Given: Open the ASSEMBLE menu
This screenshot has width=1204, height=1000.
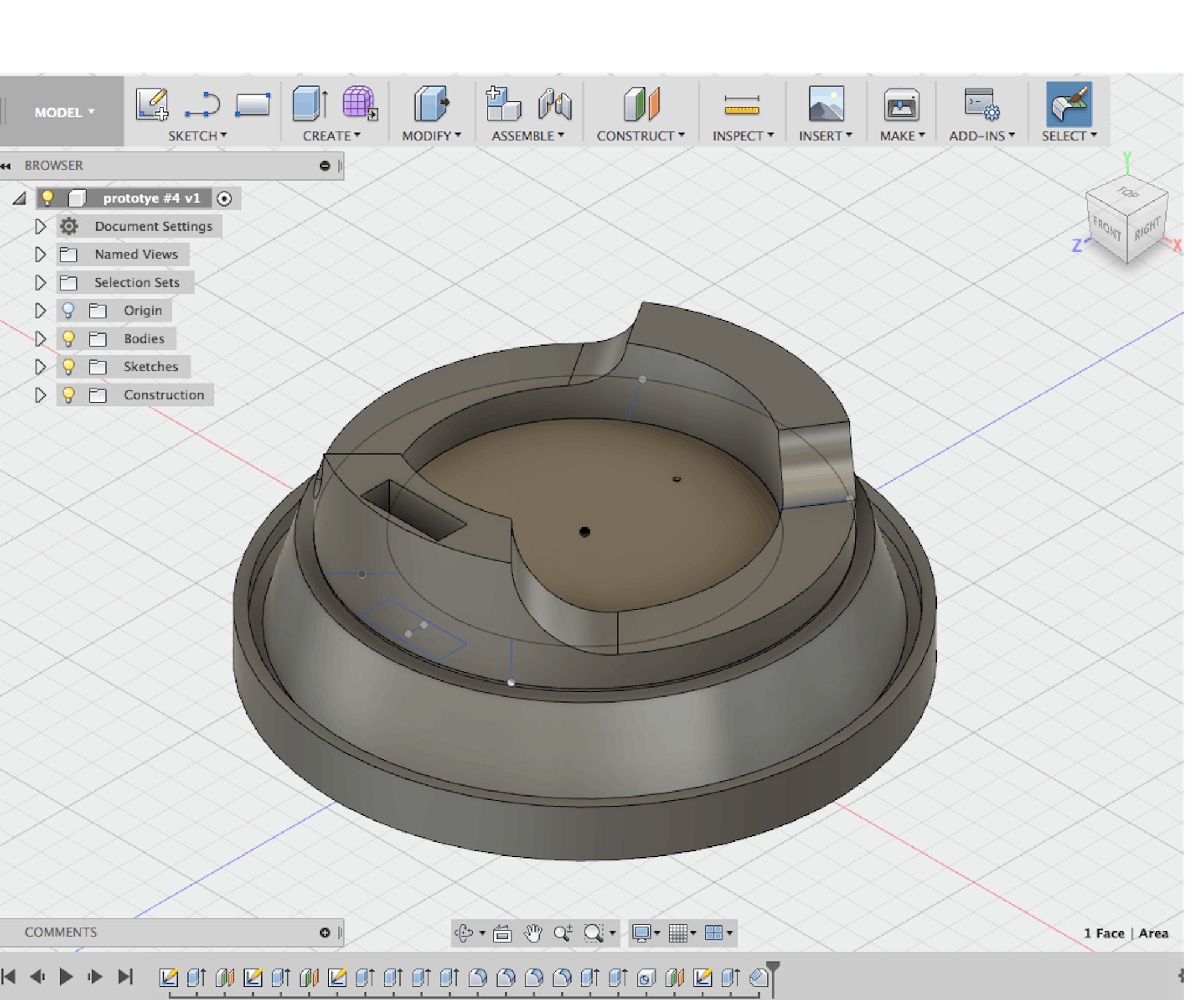Looking at the screenshot, I should point(528,136).
